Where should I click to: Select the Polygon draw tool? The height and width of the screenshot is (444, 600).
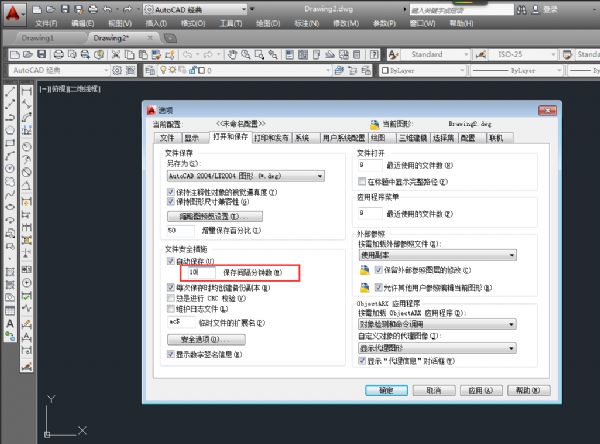(x=10, y=130)
